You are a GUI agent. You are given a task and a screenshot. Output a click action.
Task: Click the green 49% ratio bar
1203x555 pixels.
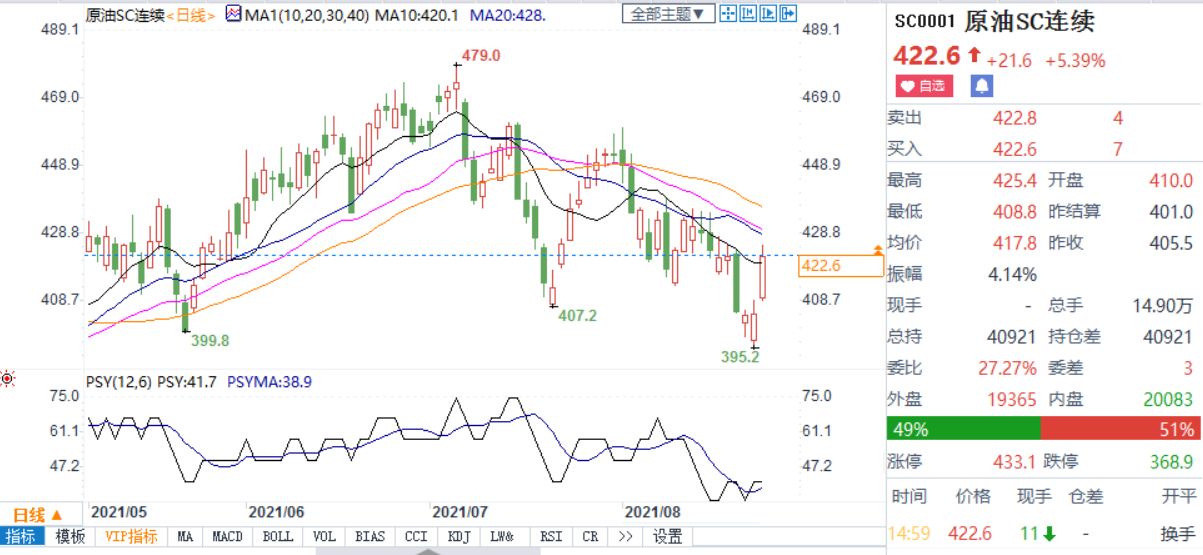pyautogui.click(x=963, y=429)
